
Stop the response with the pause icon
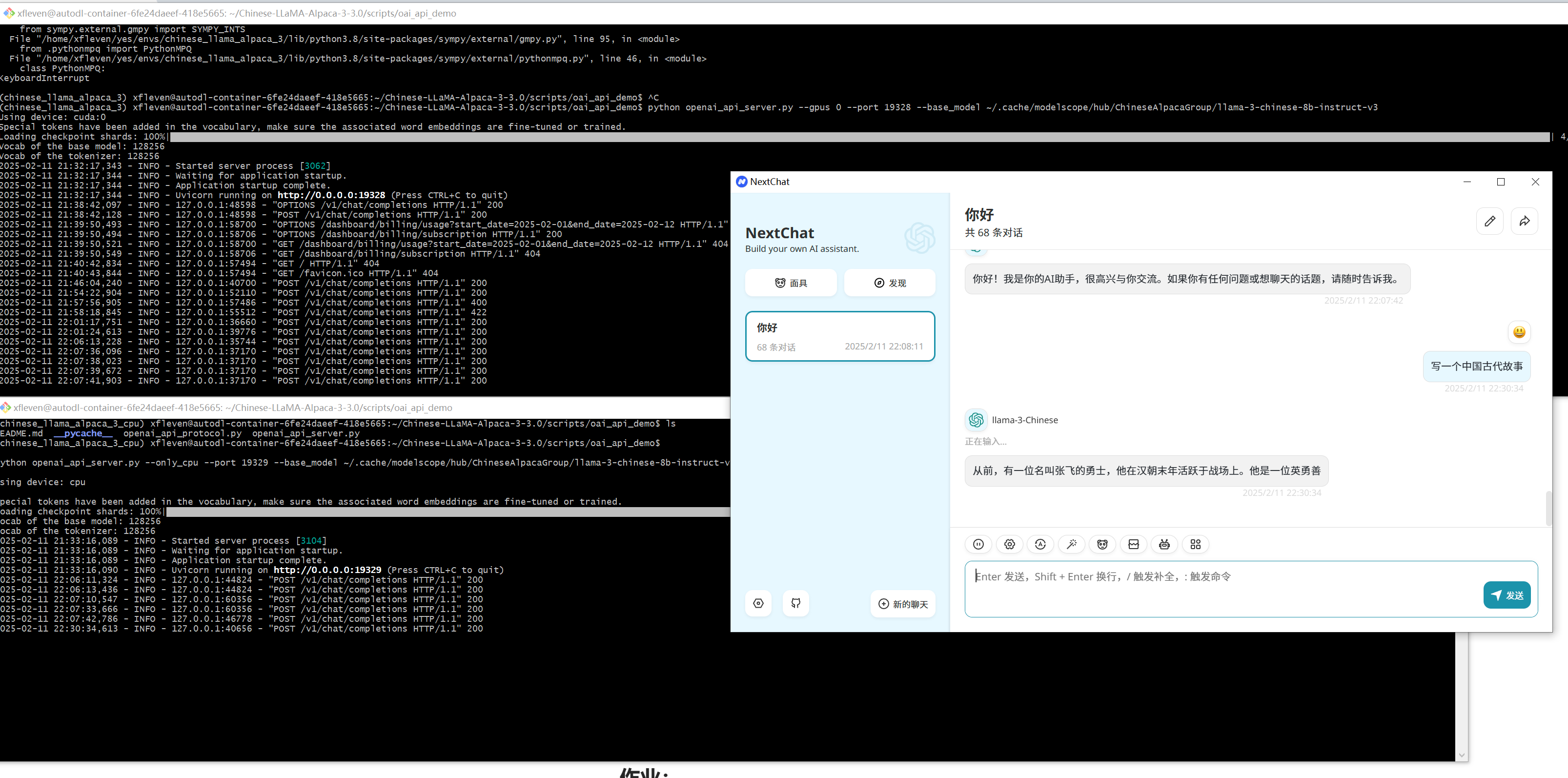tap(978, 544)
